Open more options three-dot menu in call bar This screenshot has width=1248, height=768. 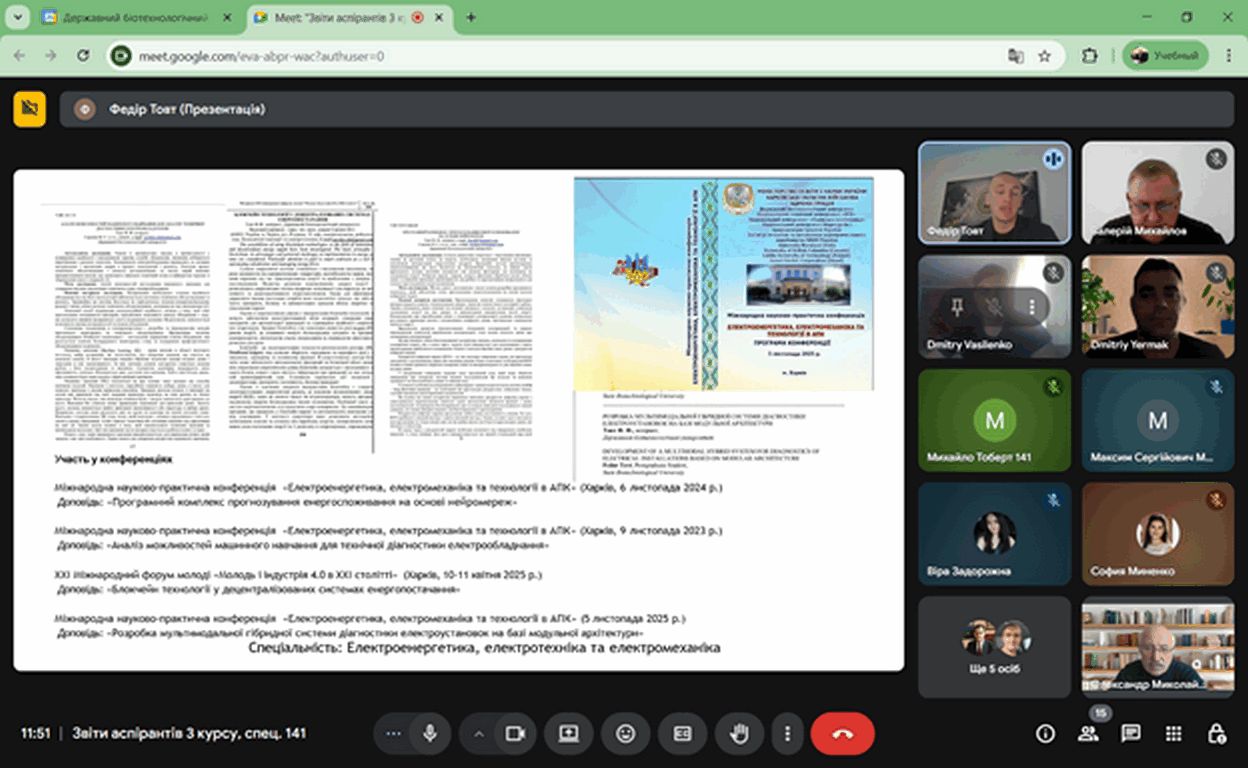(x=789, y=733)
